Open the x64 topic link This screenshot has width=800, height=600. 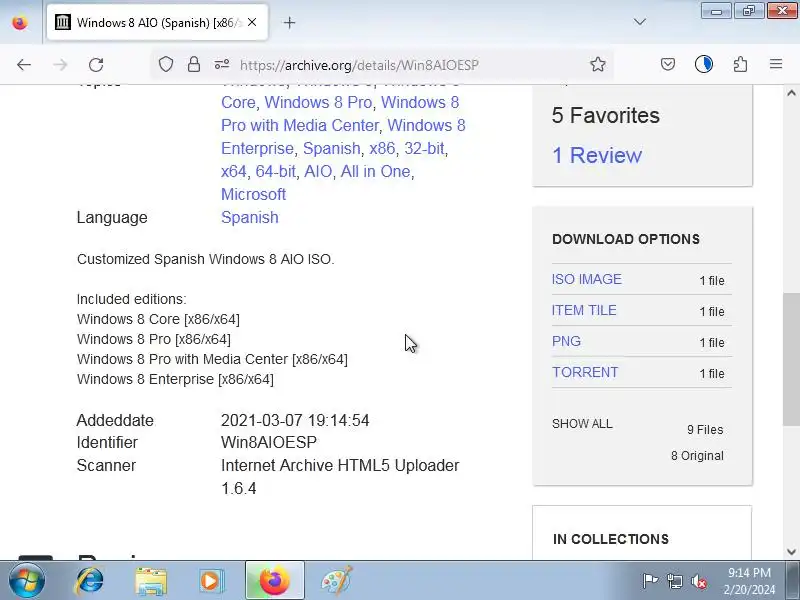pos(234,171)
